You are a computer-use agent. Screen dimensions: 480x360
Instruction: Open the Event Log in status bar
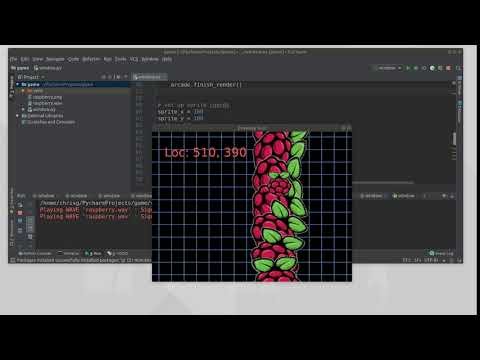[x=442, y=254]
